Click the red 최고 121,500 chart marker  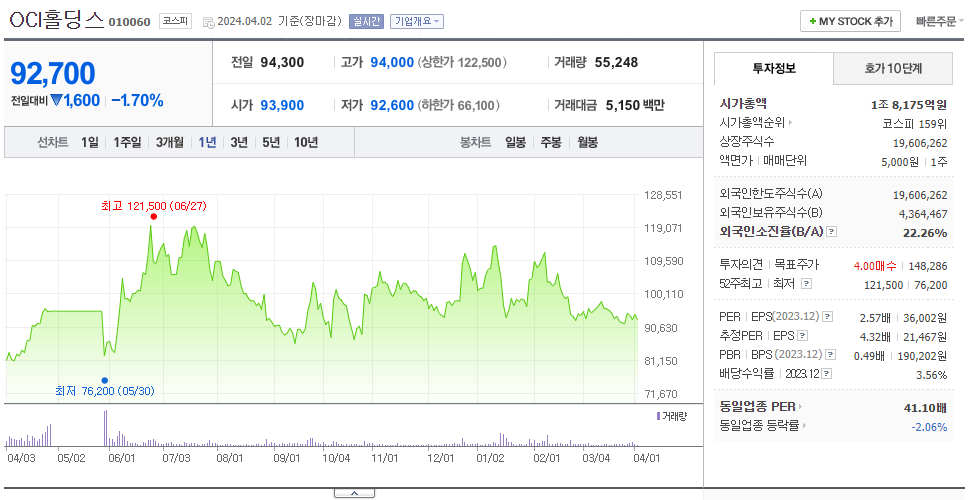pyautogui.click(x=154, y=216)
